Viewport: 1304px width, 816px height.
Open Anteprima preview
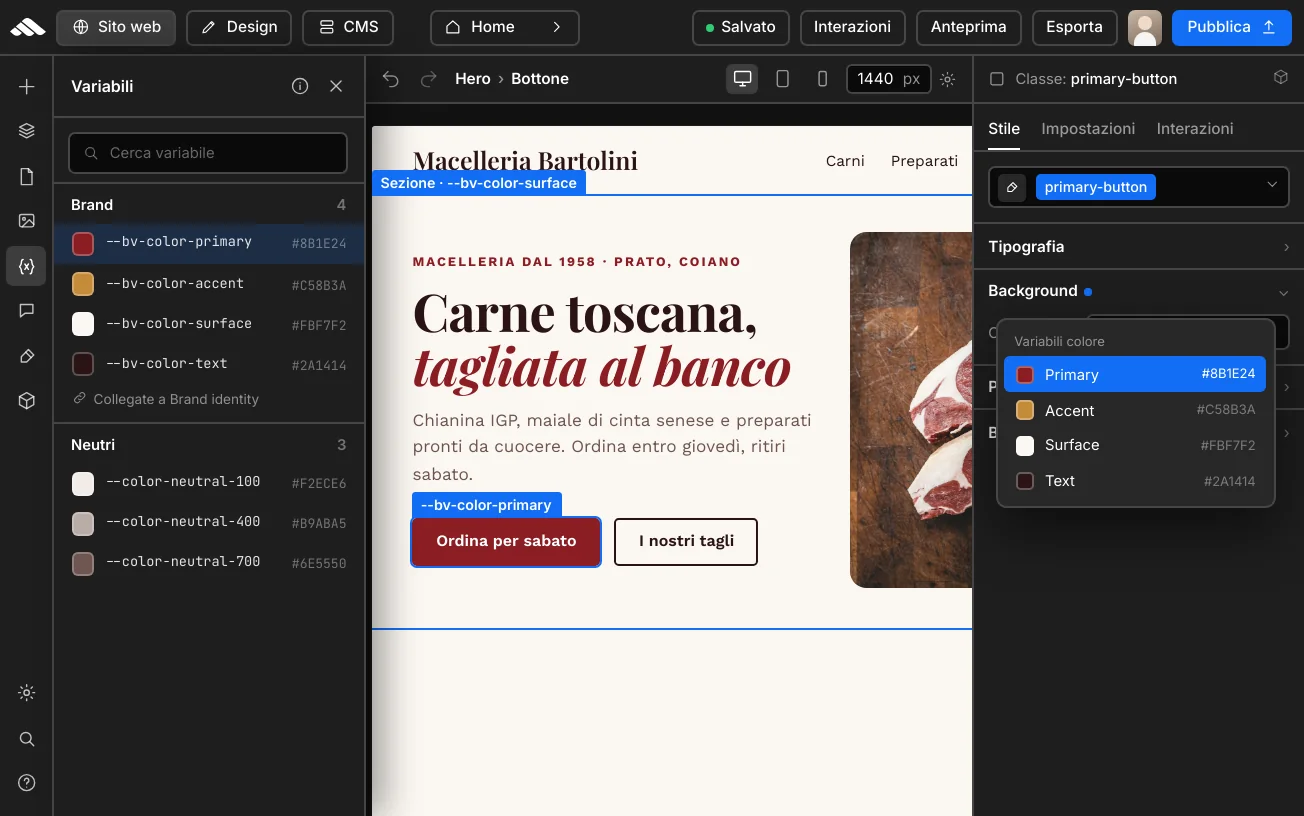coord(968,27)
